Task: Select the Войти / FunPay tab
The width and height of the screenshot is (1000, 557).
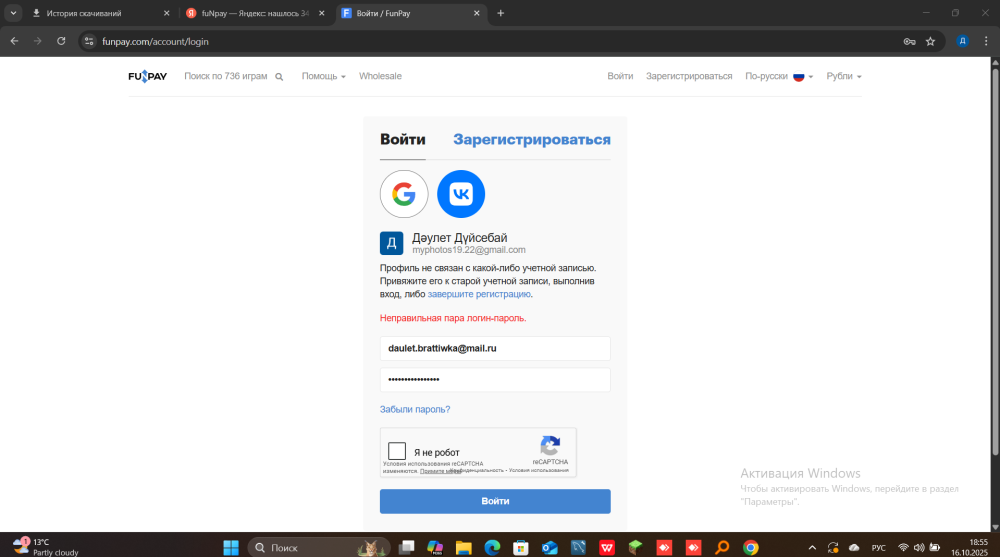Action: pos(411,13)
